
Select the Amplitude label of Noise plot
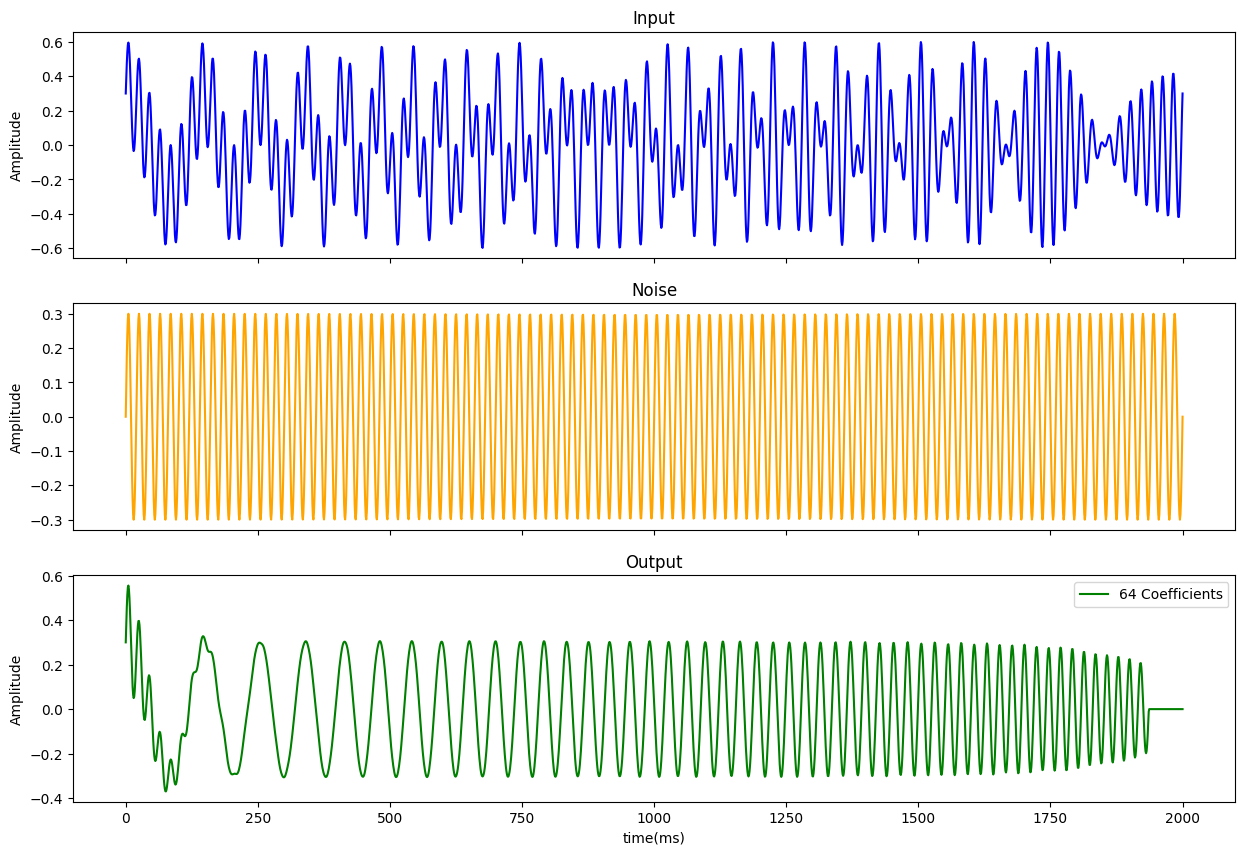pyautogui.click(x=16, y=418)
